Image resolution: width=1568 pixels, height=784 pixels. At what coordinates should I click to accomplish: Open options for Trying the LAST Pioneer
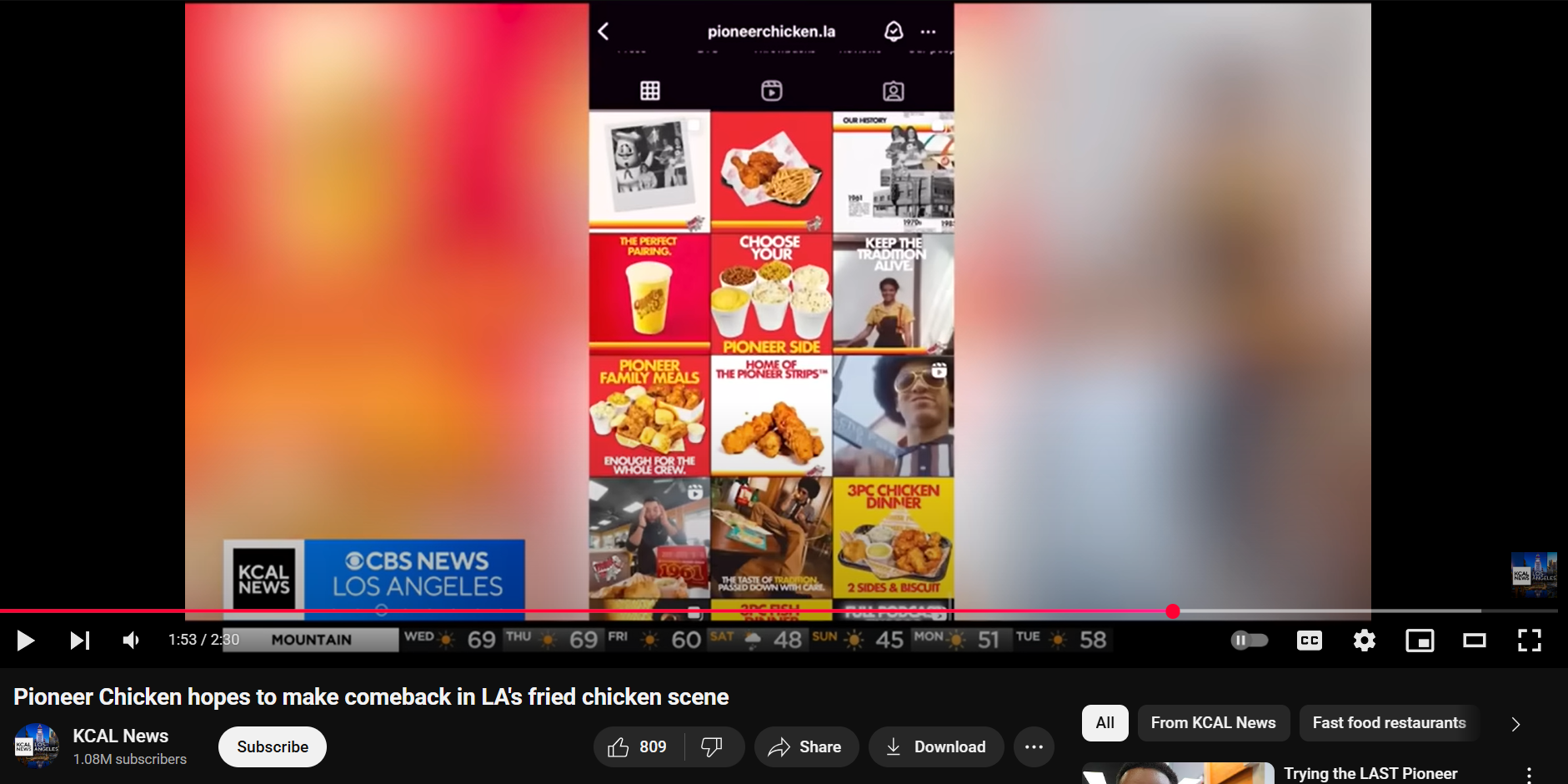pyautogui.click(x=1529, y=775)
